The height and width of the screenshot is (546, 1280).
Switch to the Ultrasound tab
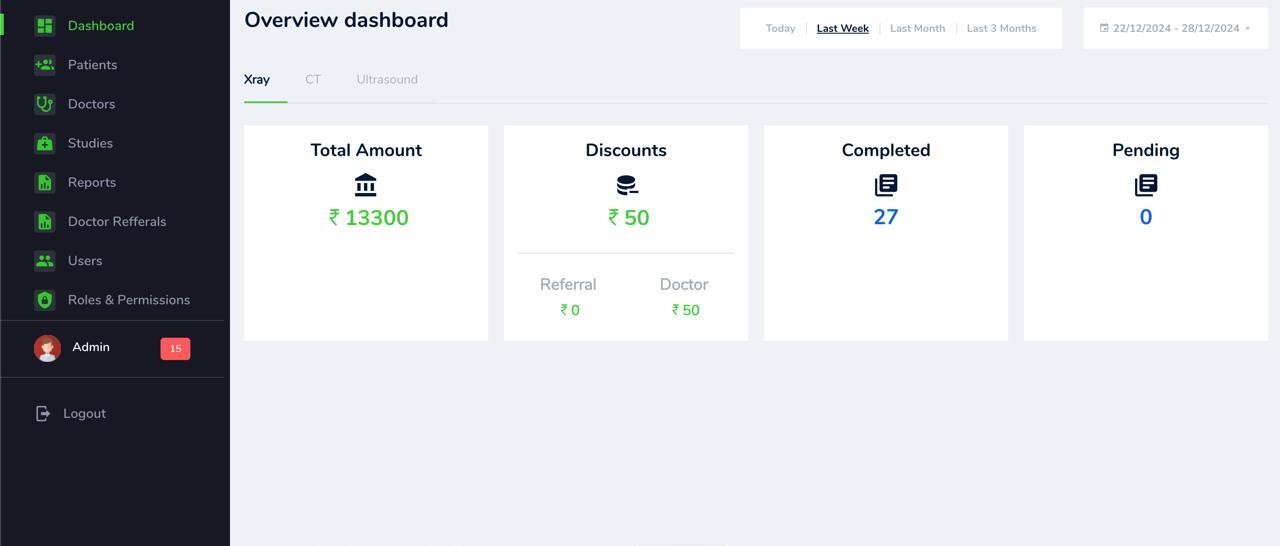click(x=387, y=80)
